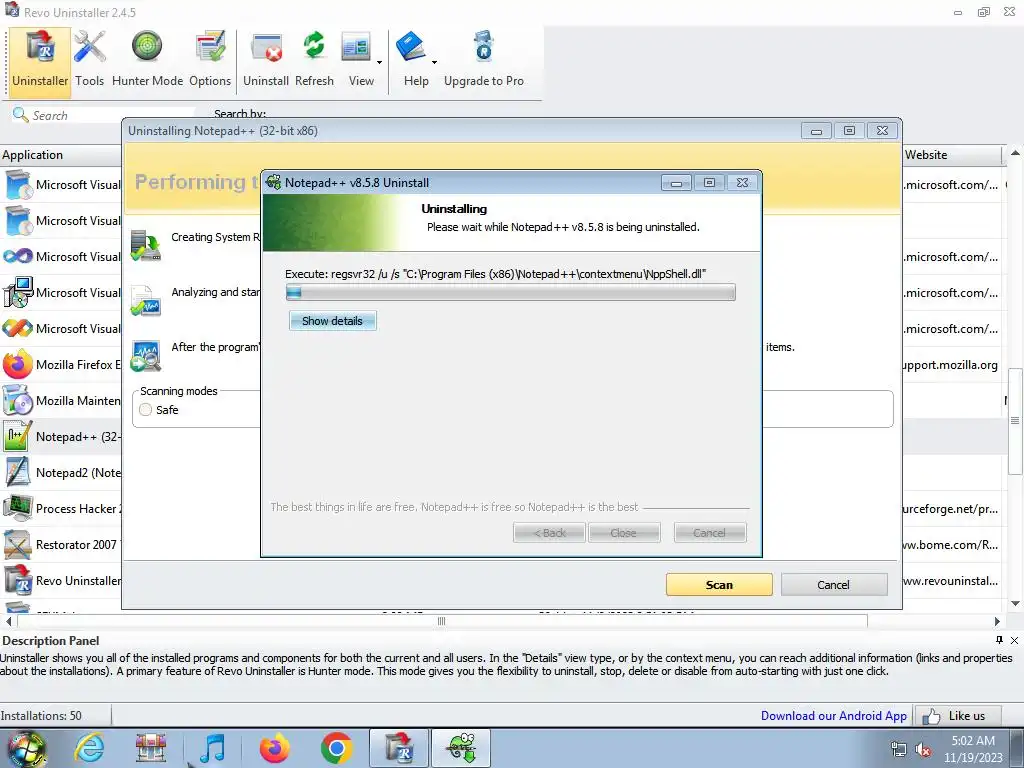Click the Back button in Notepad++ uninstaller
The width and height of the screenshot is (1024, 768).
tap(549, 533)
